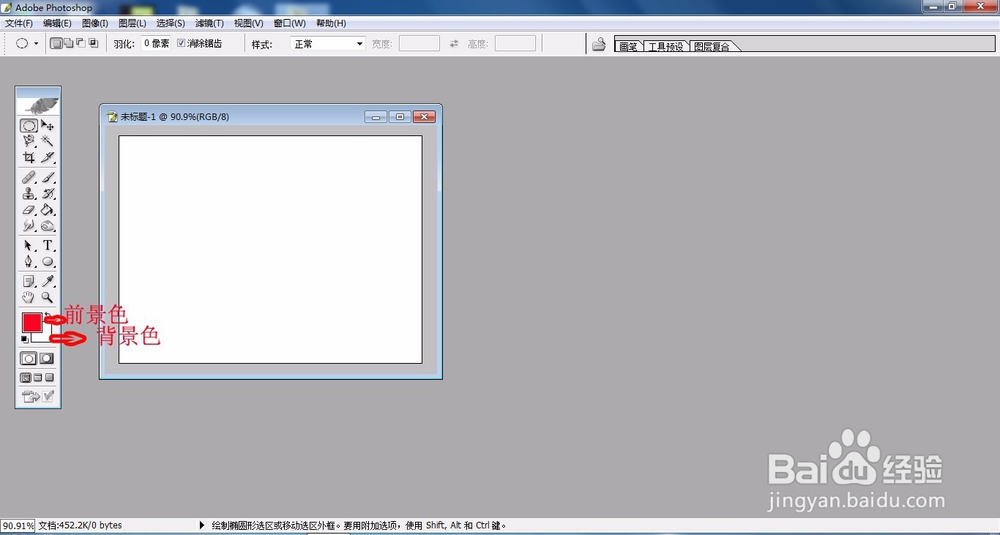This screenshot has height=535, width=1000.
Task: Open the 选择(S) menu
Action: click(x=170, y=23)
